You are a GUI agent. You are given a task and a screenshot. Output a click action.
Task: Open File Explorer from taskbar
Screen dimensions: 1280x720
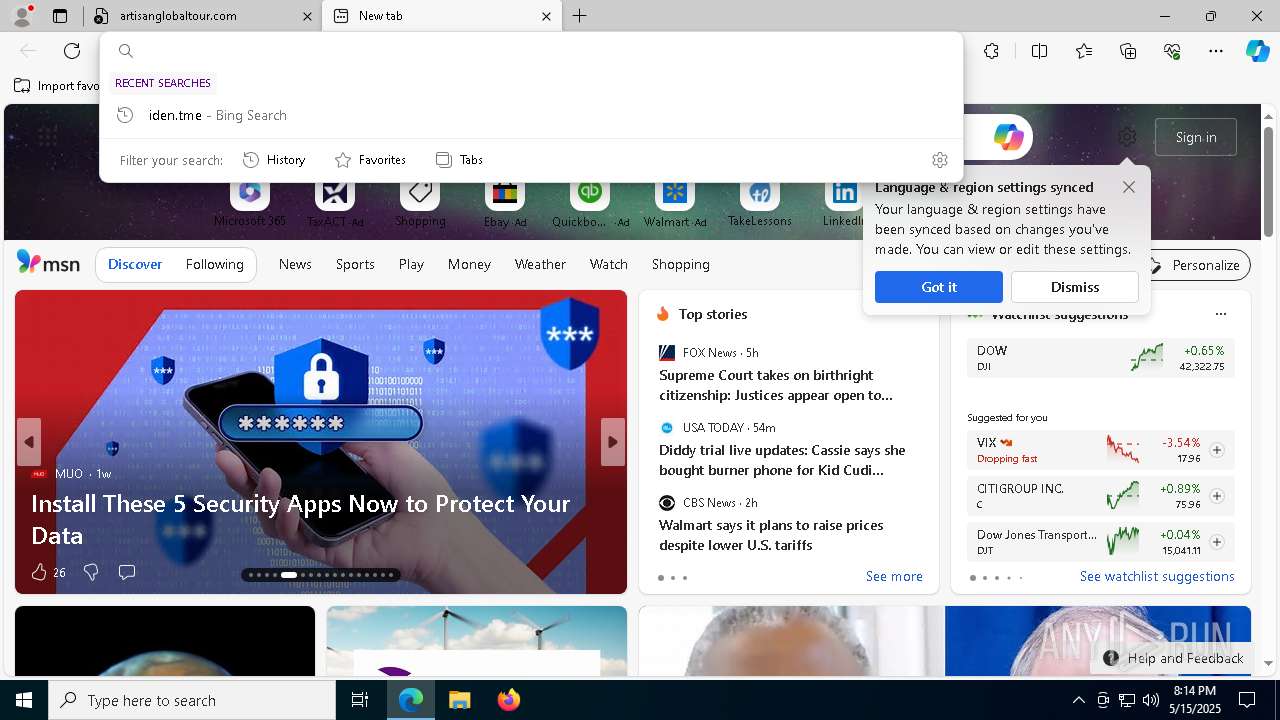coord(459,700)
